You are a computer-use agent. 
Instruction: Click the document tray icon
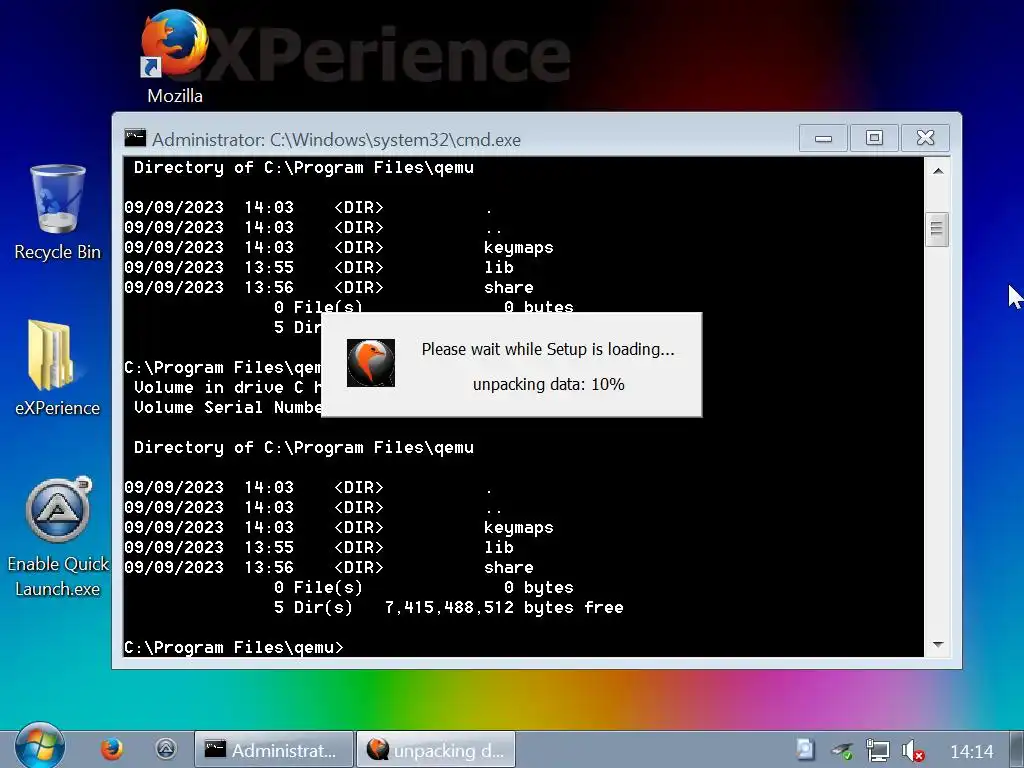tap(805, 749)
